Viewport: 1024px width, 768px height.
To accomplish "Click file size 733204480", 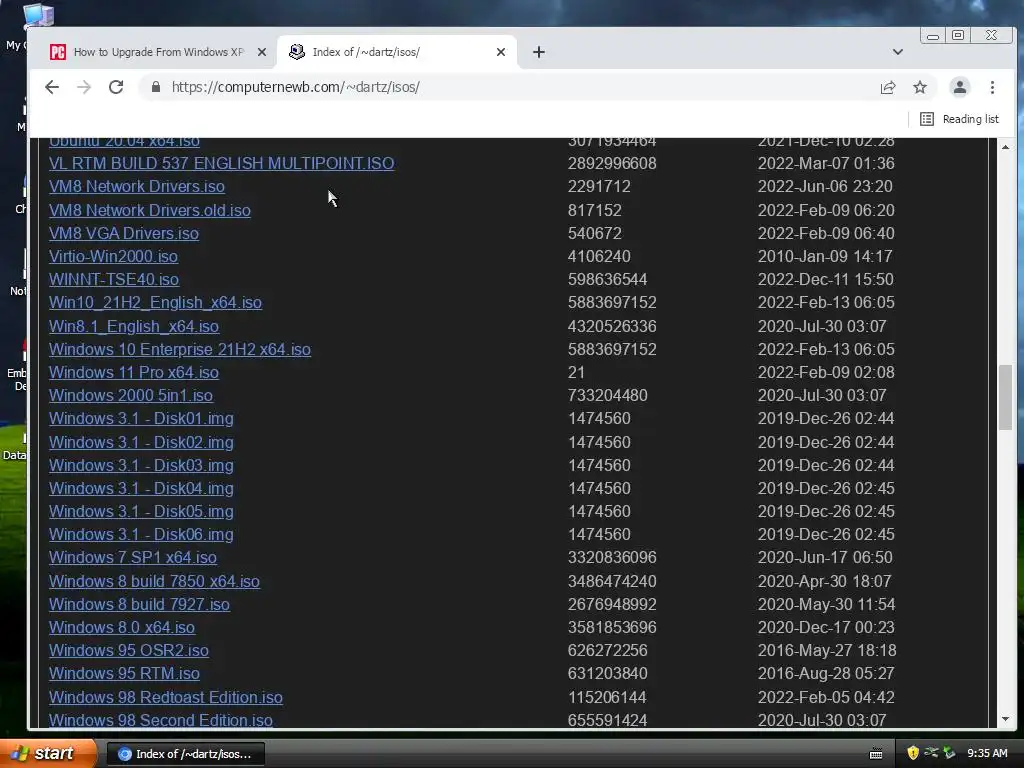I will 607,395.
